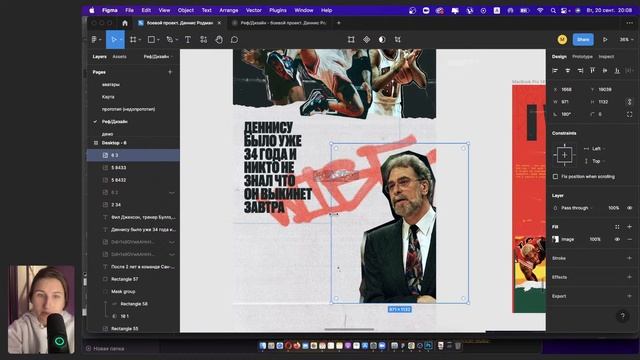The image size is (640, 360).
Task: Open the Apple menu
Action: click(x=92, y=10)
